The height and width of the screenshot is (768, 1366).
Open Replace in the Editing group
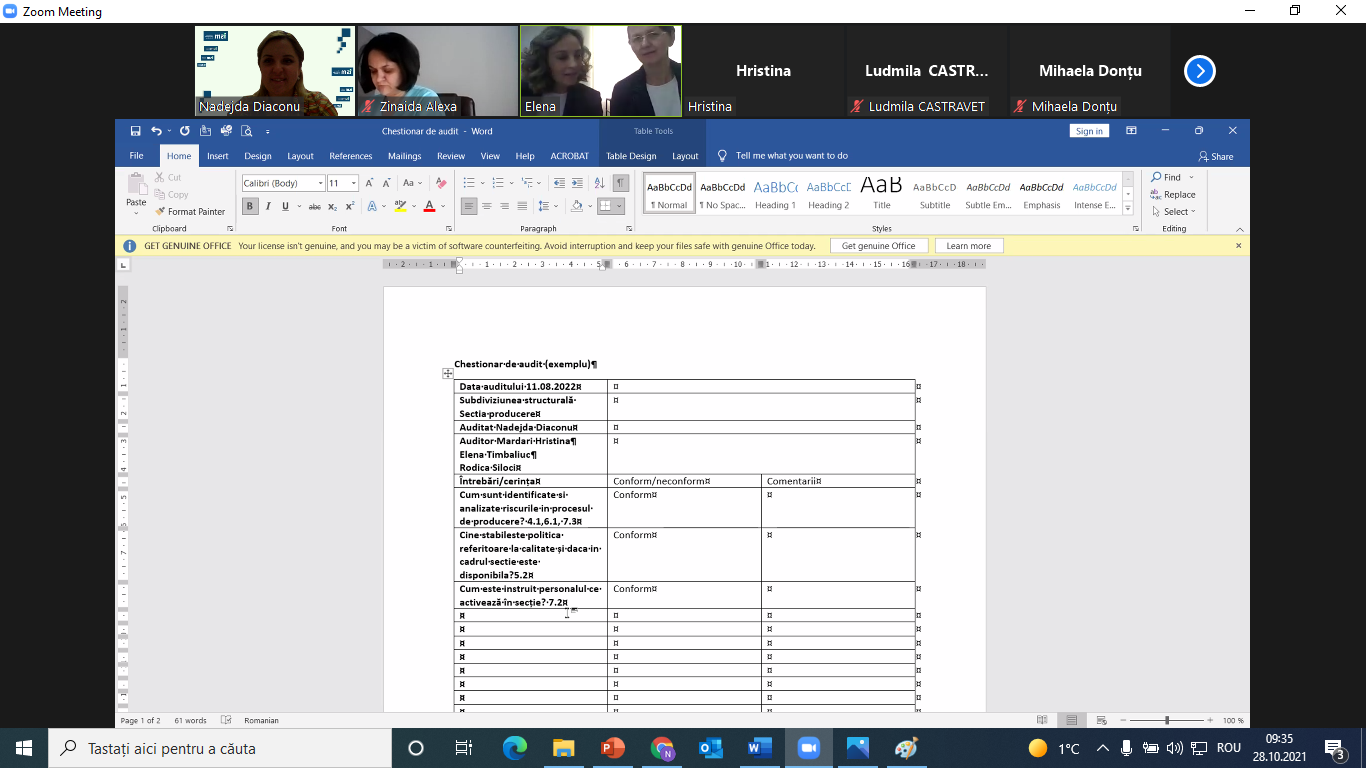[1173, 195]
